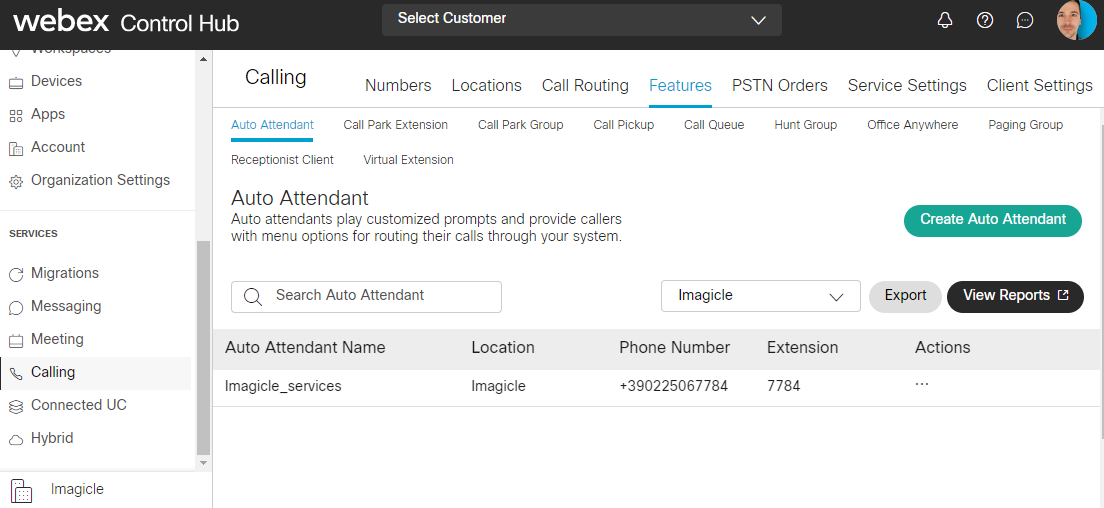Select the Connected UC stack icon
The width and height of the screenshot is (1104, 508).
pos(15,406)
